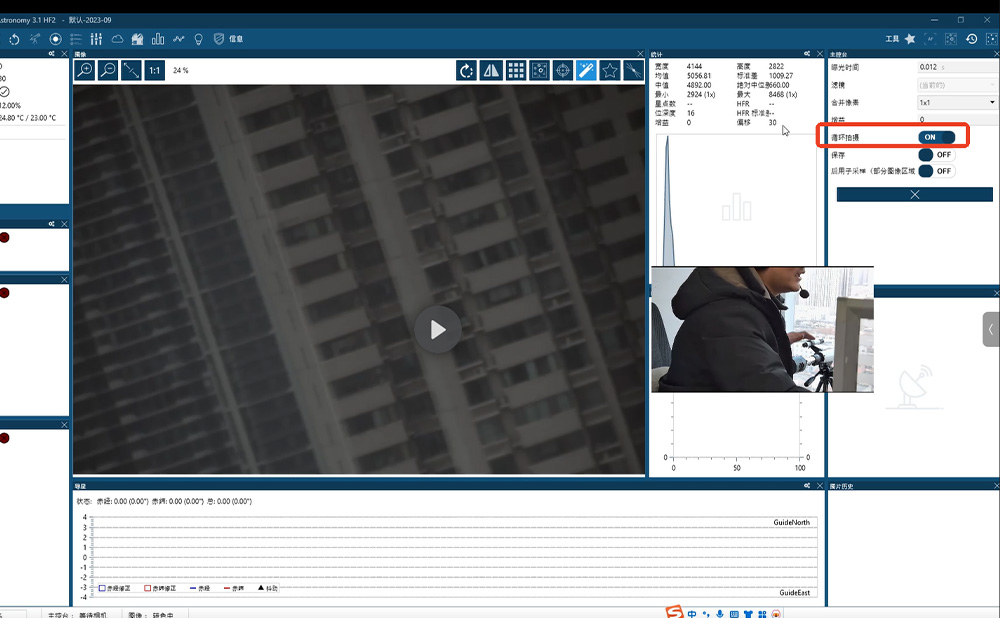Viewport: 1000px width, 618px height.
Task: Fit image to the panel view
Action: click(131, 70)
